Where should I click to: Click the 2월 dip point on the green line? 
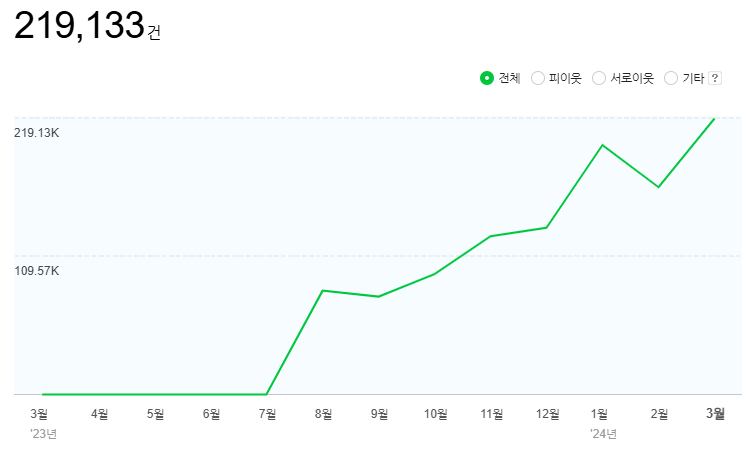[658, 187]
